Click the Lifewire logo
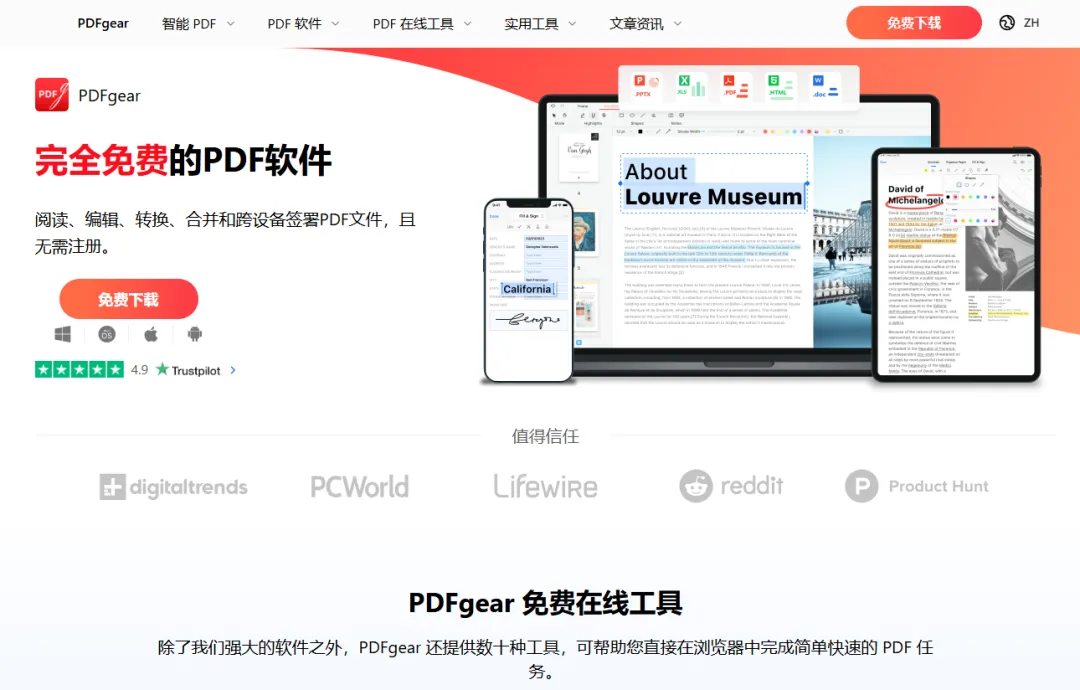Image resolution: width=1080 pixels, height=690 pixels. (546, 486)
